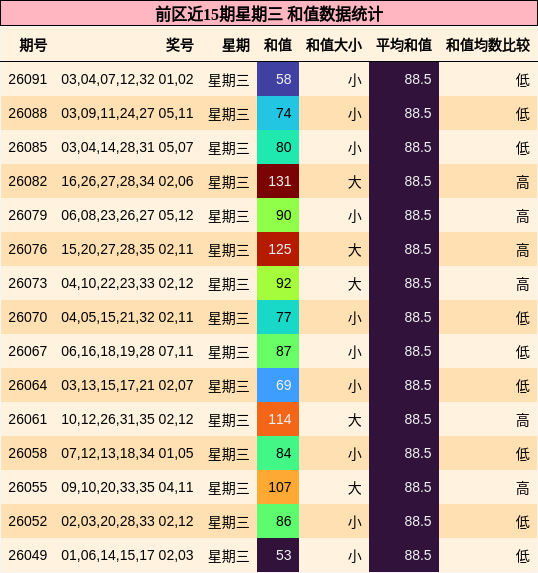Select the 奖号 column header

tap(179, 45)
